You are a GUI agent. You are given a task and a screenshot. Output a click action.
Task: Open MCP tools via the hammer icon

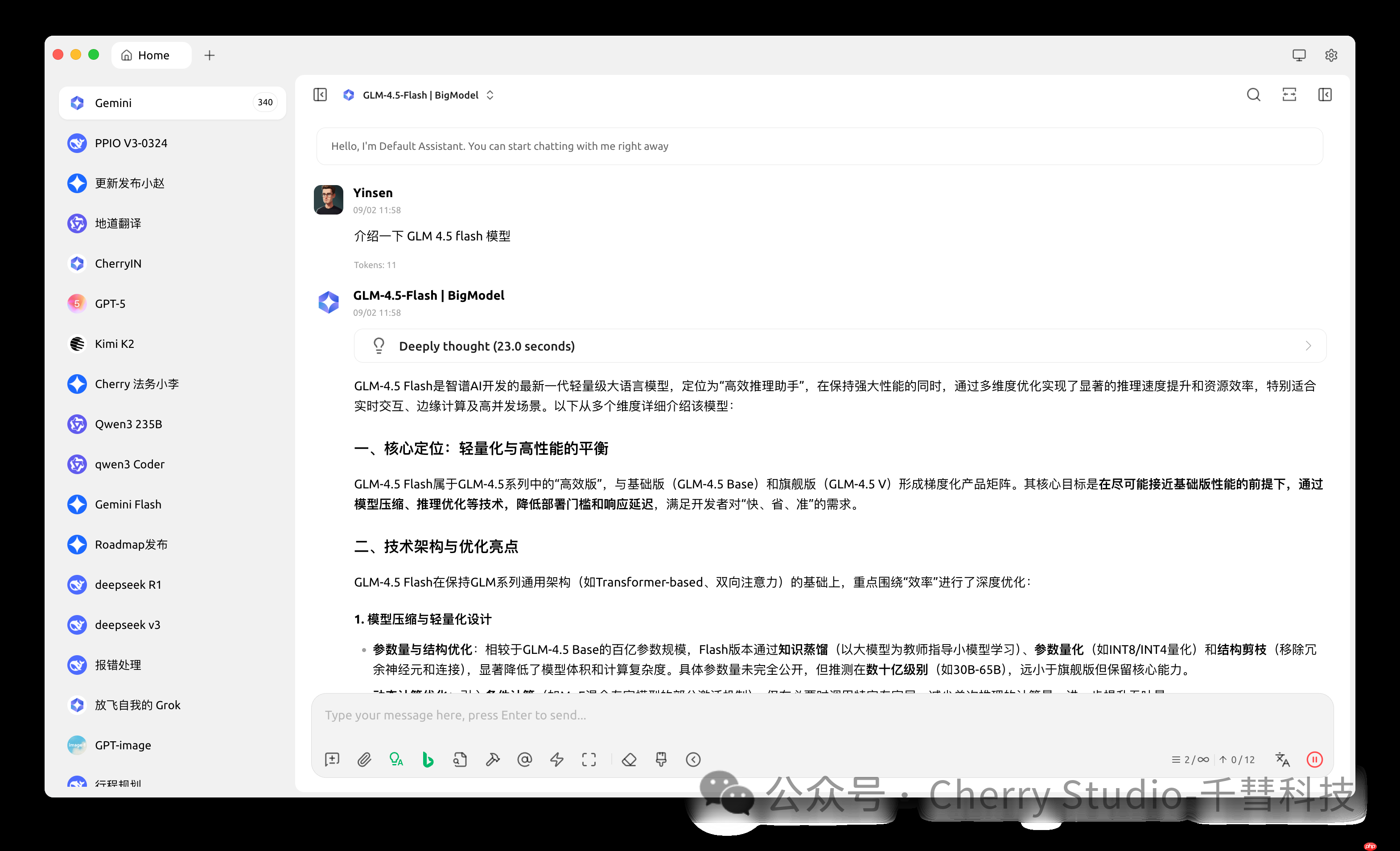tap(493, 760)
